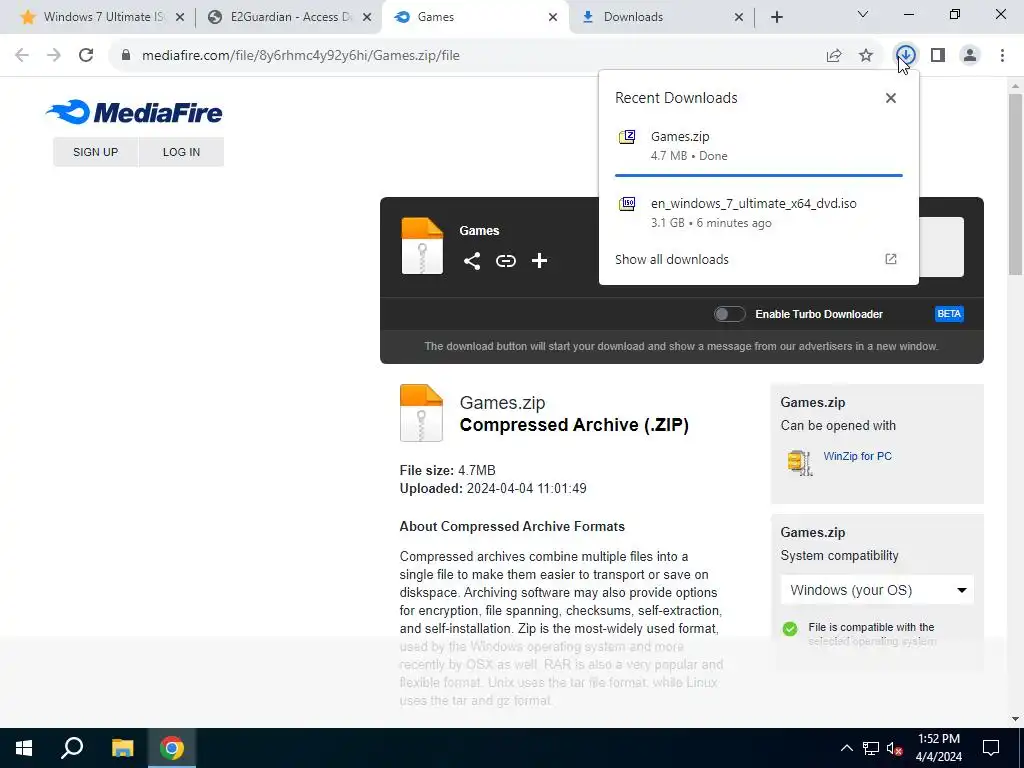
Task: Click the green compatibility checkmark
Action: click(x=790, y=629)
